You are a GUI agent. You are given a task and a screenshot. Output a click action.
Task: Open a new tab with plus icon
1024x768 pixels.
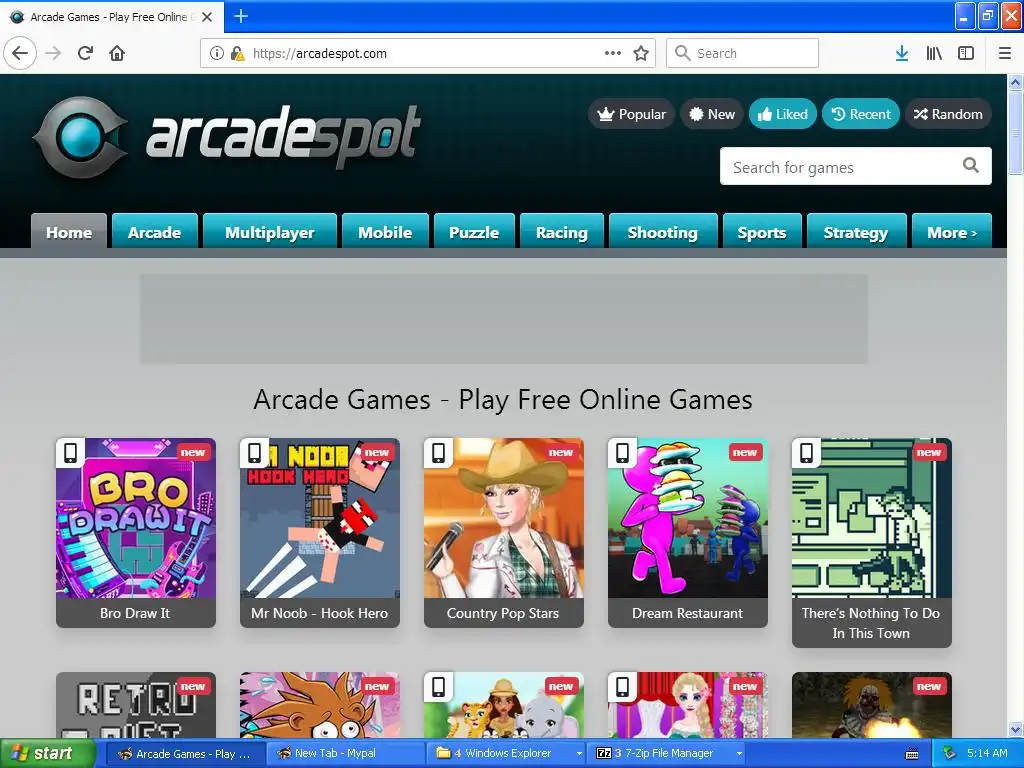(241, 16)
